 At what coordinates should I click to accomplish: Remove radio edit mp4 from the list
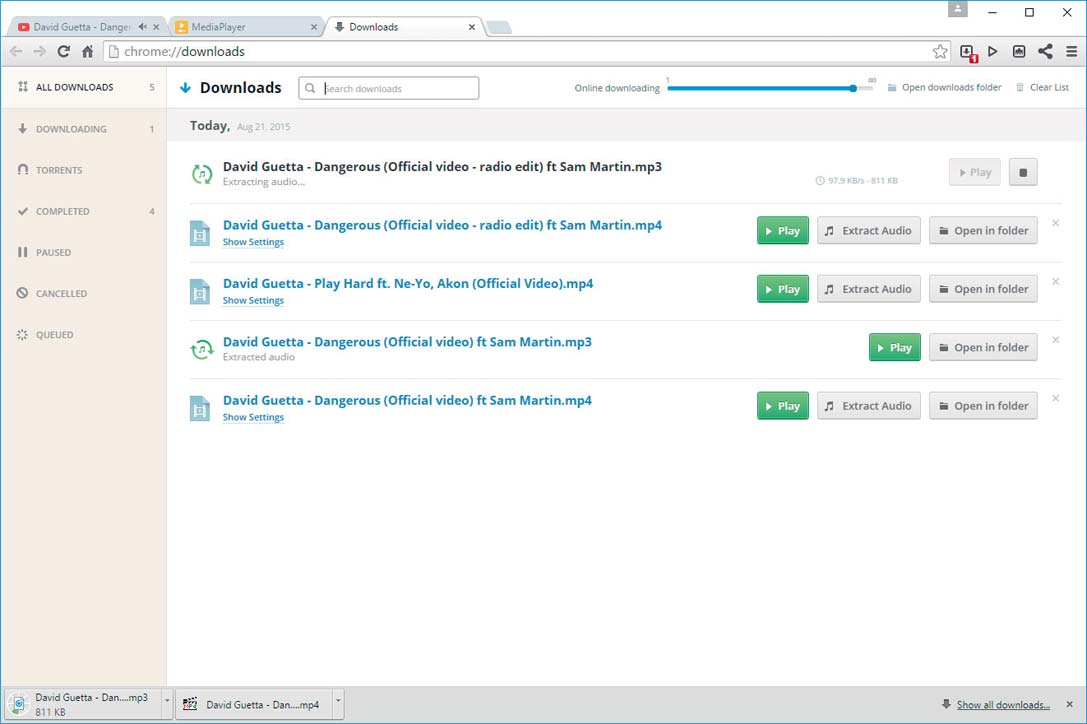[x=1055, y=223]
